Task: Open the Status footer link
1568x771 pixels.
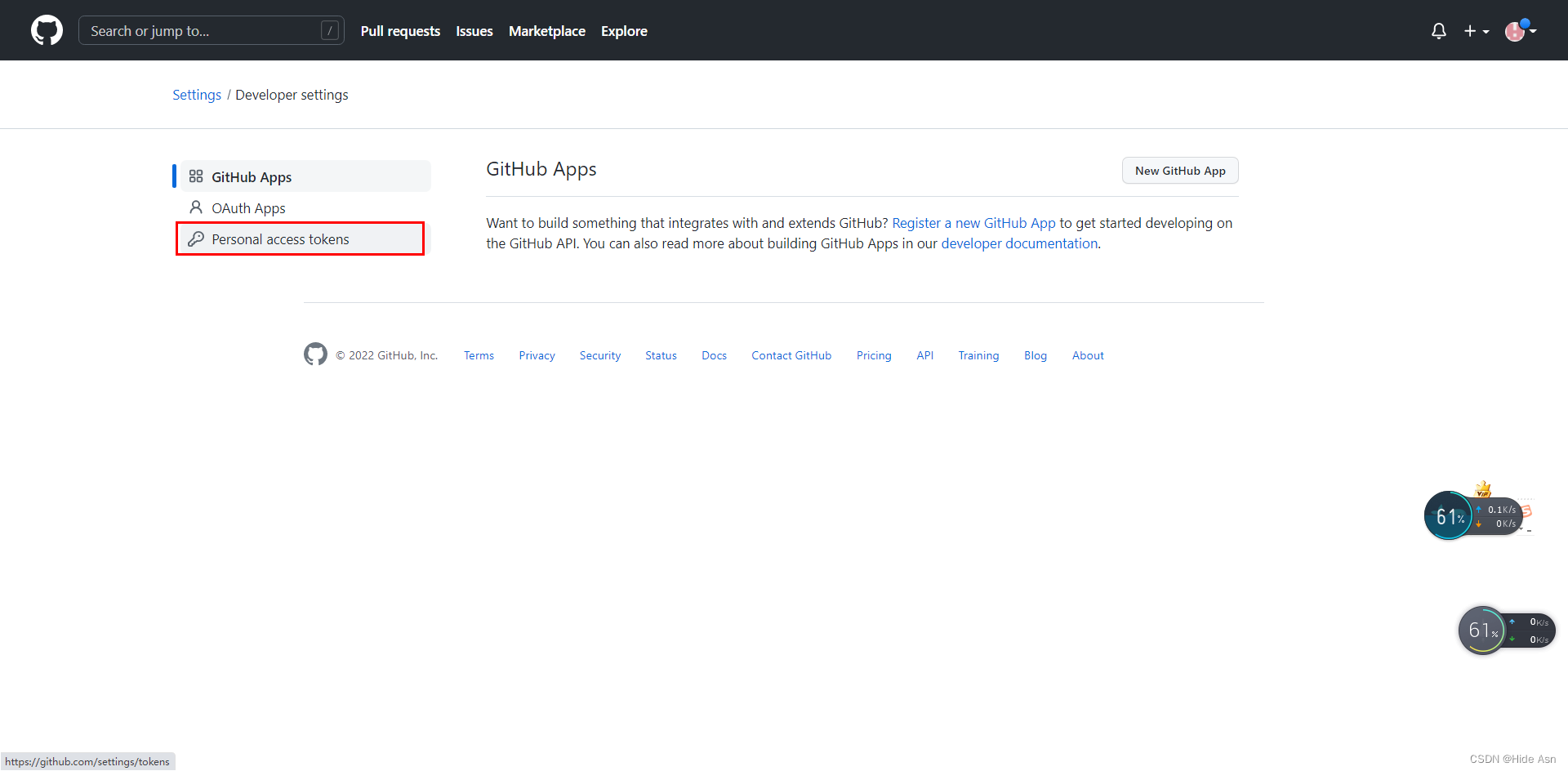Action: tap(661, 355)
